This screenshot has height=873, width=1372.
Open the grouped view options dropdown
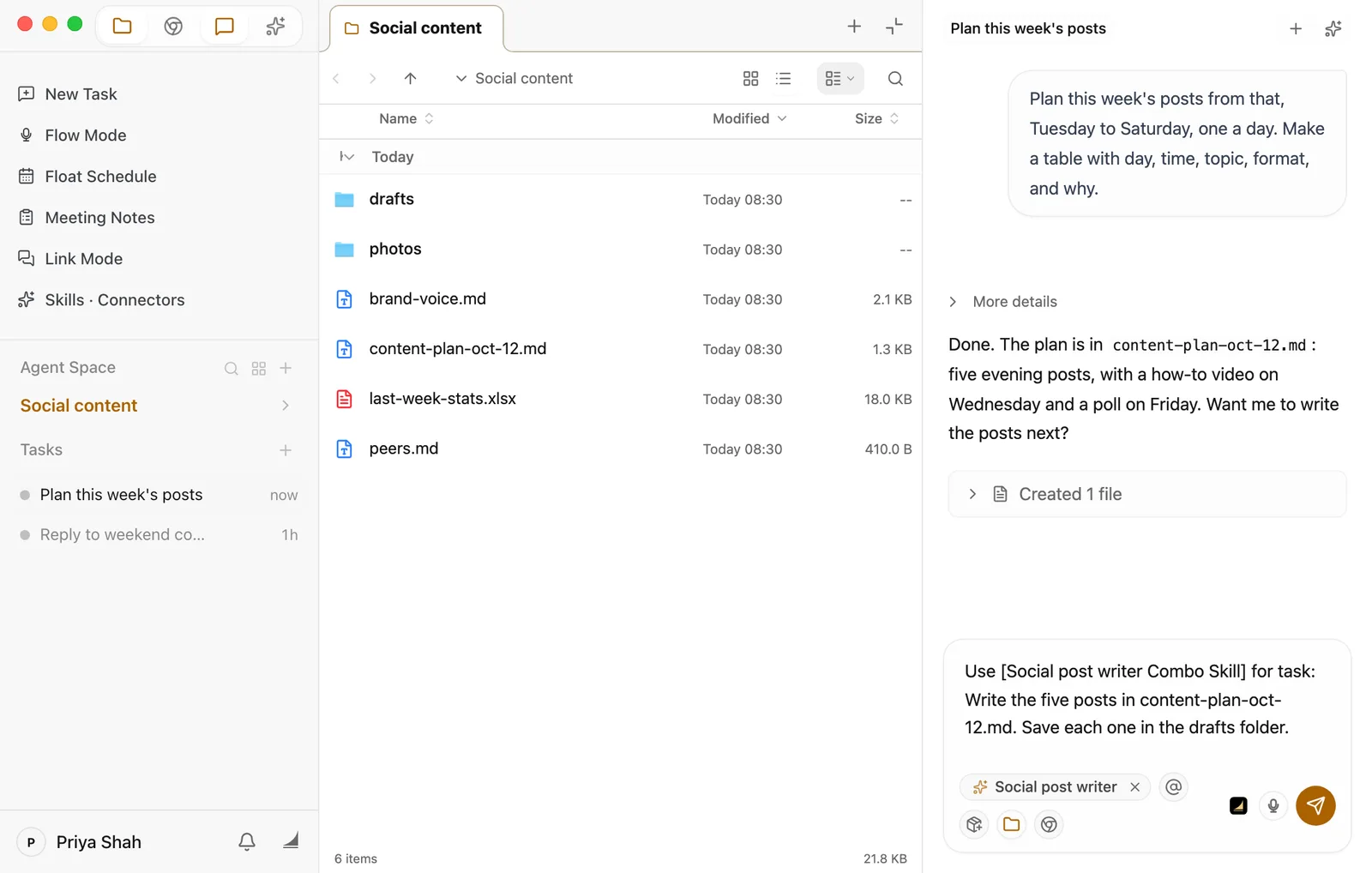(x=839, y=79)
